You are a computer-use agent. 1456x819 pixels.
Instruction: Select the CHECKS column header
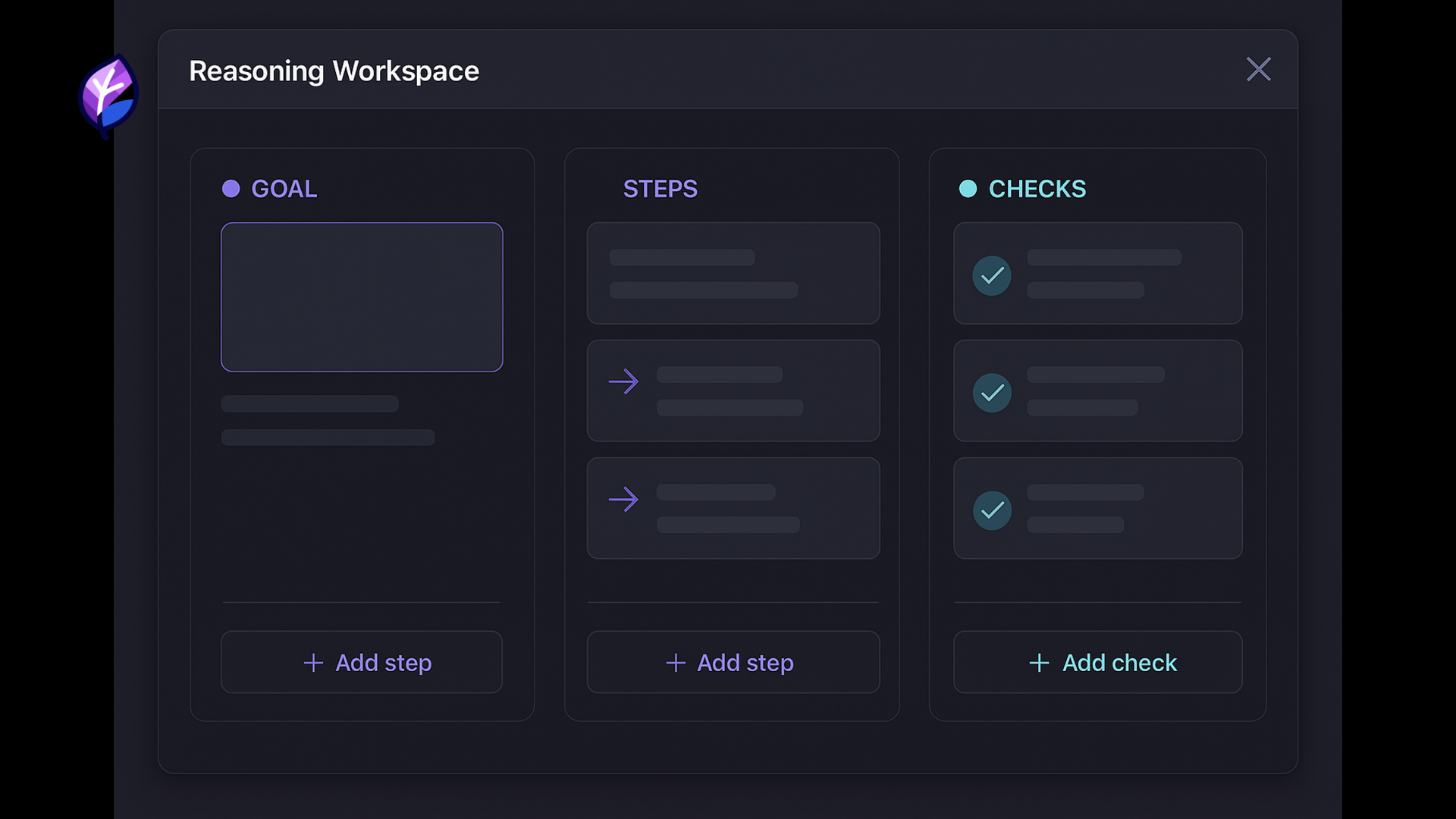1037,189
